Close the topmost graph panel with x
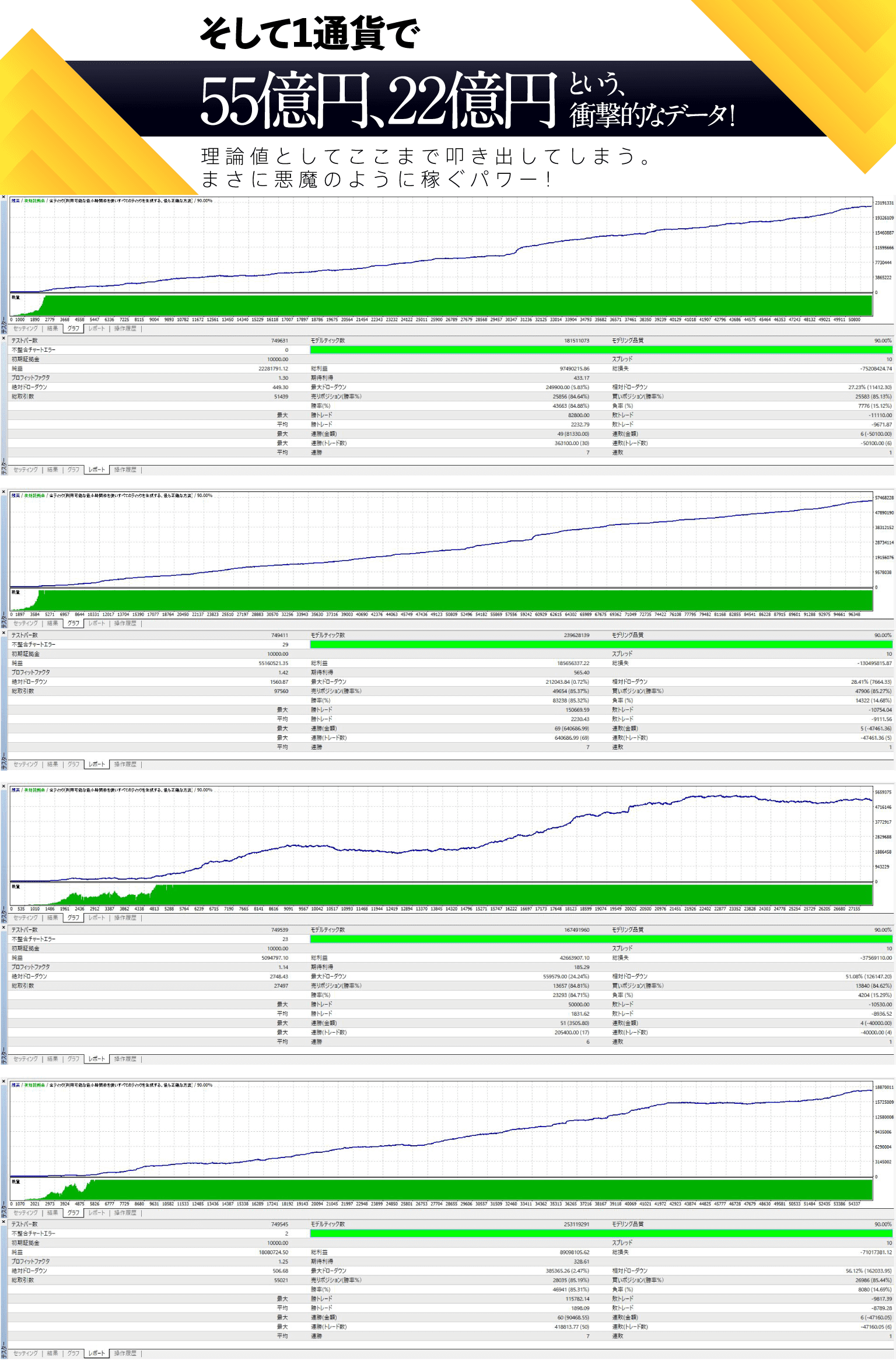Image resolution: width=896 pixels, height=1371 pixels. click(x=3, y=198)
